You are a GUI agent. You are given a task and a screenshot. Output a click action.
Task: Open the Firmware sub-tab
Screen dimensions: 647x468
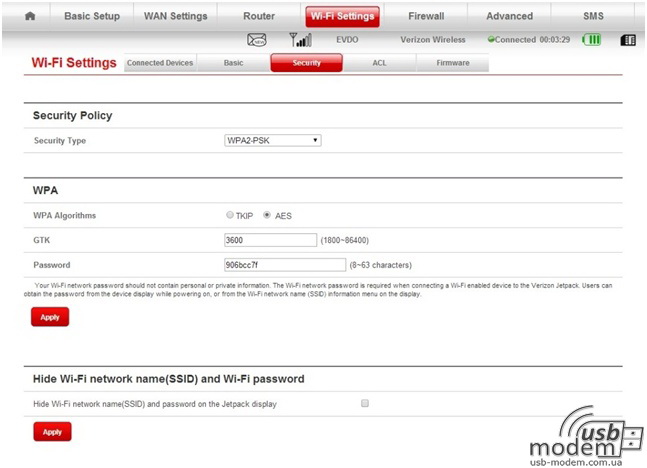coord(453,63)
